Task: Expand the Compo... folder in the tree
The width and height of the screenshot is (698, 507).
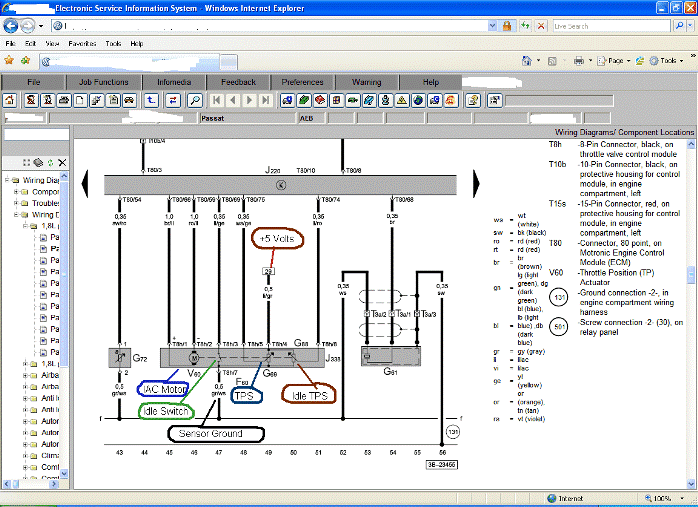Action: pyautogui.click(x=16, y=192)
